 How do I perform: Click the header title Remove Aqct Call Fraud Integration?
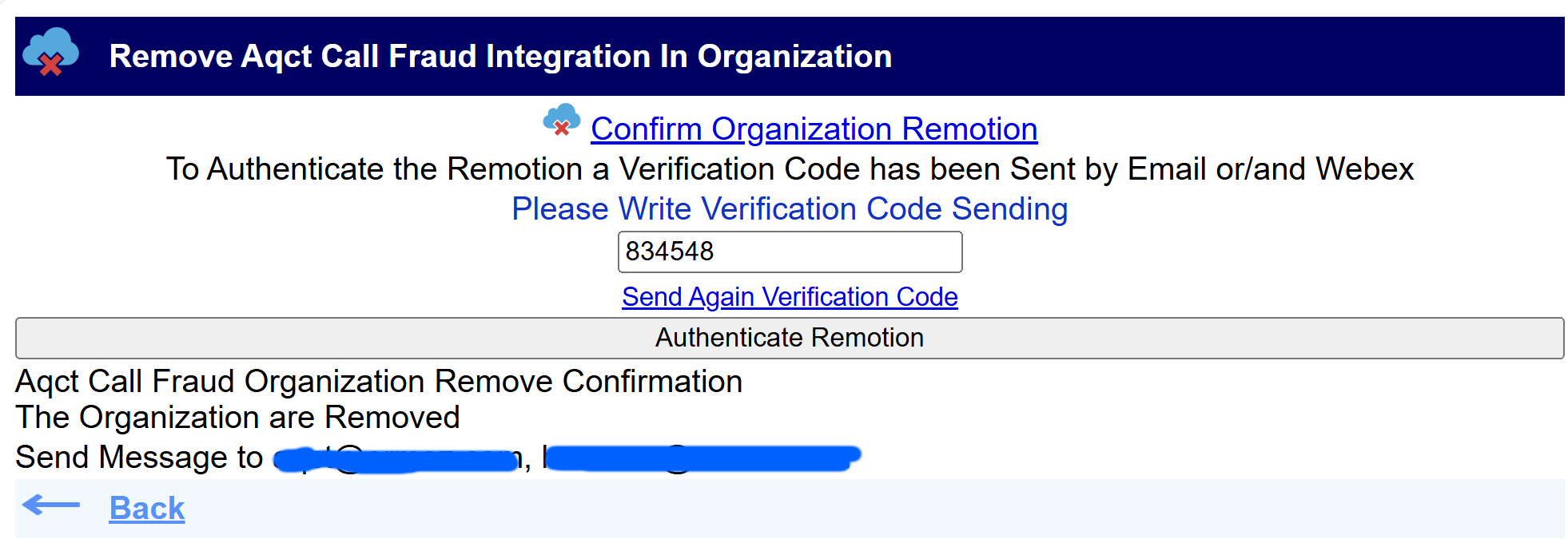502,56
